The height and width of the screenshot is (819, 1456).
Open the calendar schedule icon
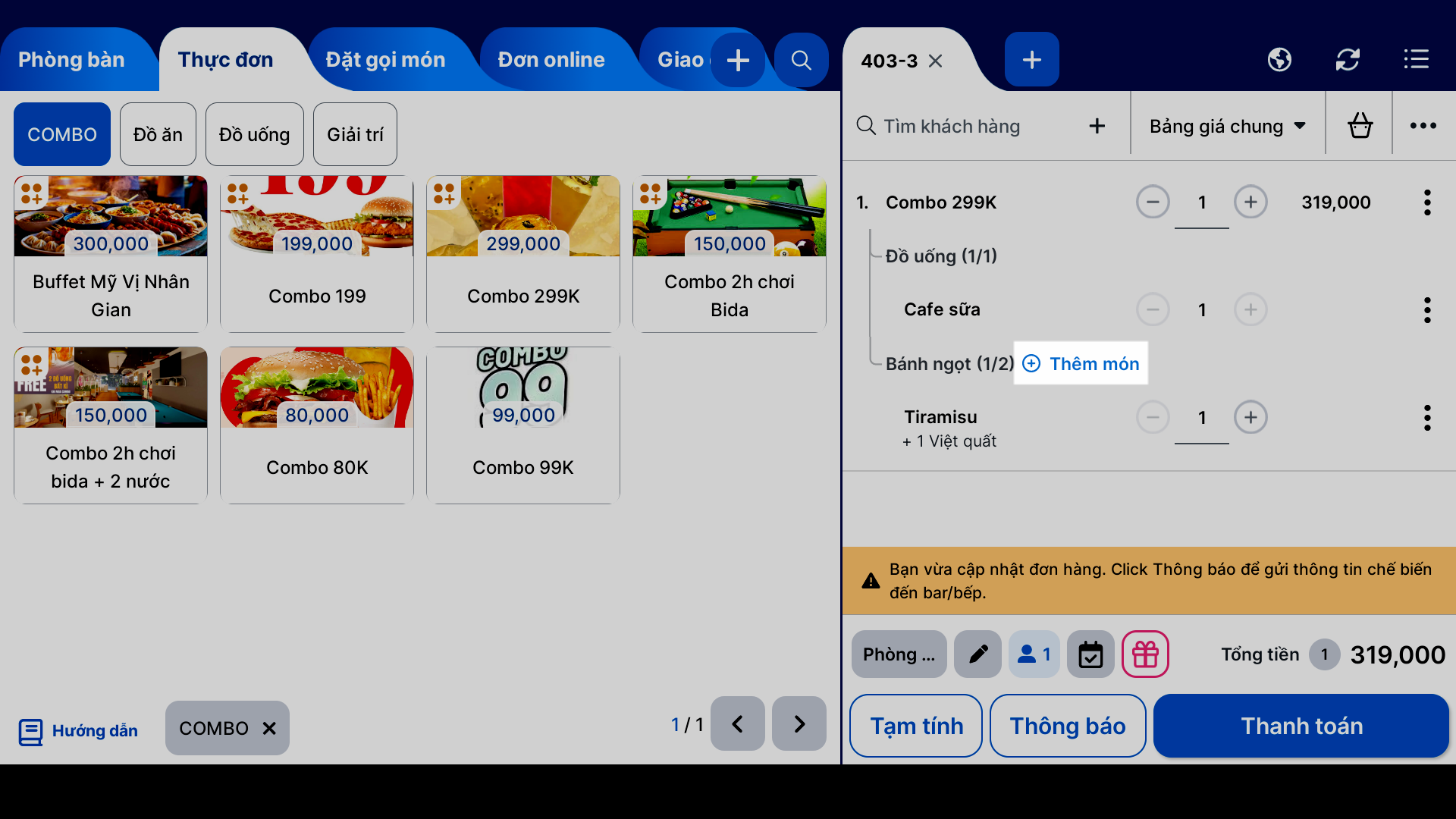1090,654
